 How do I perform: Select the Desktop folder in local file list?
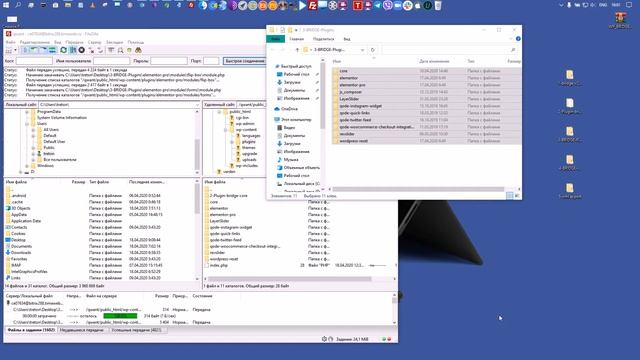click(x=18, y=240)
